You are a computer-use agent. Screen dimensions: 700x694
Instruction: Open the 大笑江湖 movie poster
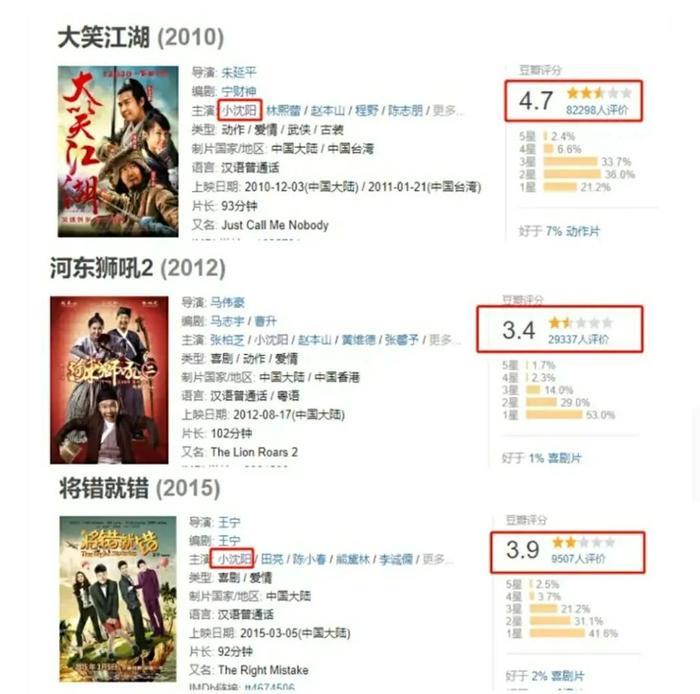pos(118,151)
